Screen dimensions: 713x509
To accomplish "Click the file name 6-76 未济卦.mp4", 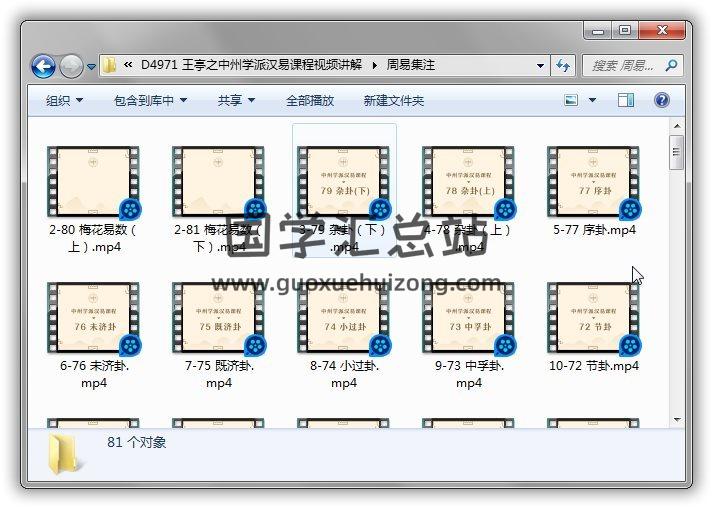I will [94, 374].
